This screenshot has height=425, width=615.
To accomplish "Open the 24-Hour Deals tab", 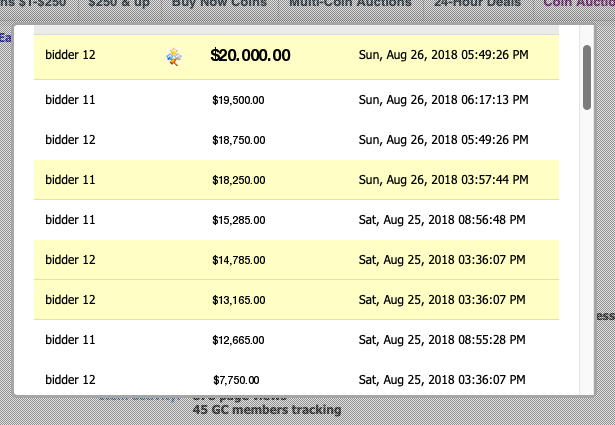I will pos(477,4).
